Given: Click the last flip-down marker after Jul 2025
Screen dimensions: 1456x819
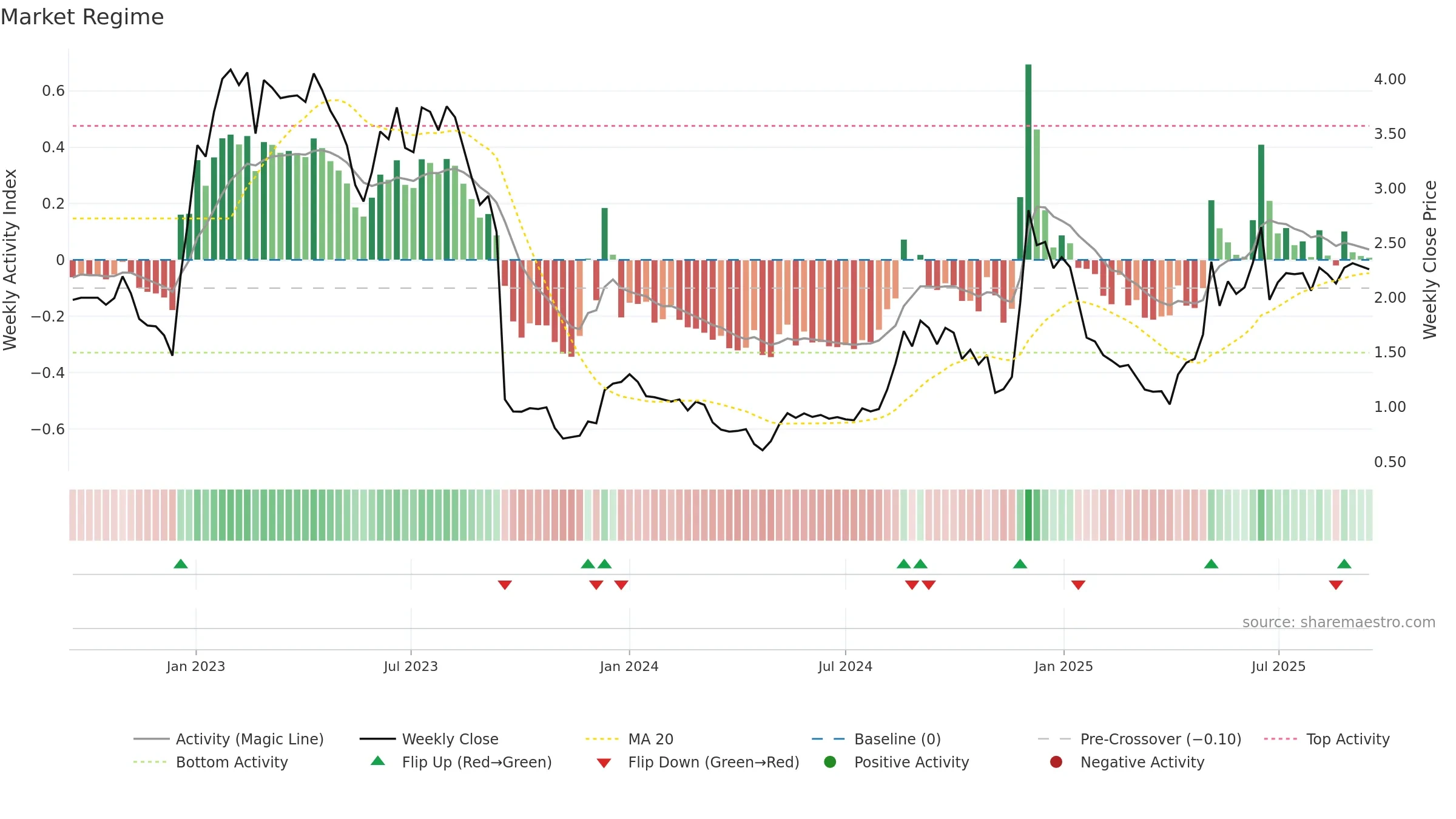Looking at the screenshot, I should (1336, 585).
